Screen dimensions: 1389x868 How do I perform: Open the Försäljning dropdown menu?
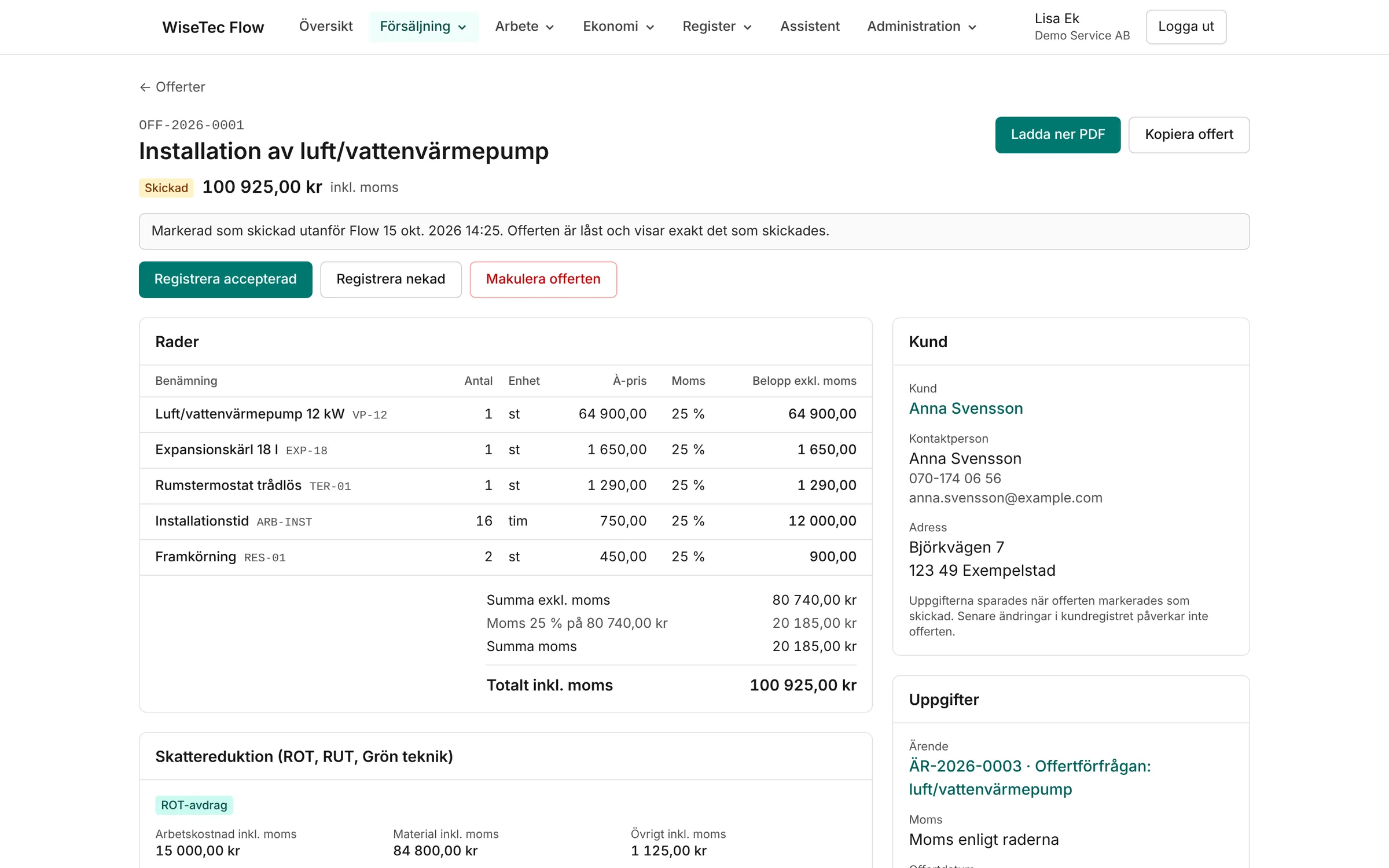[x=423, y=27]
